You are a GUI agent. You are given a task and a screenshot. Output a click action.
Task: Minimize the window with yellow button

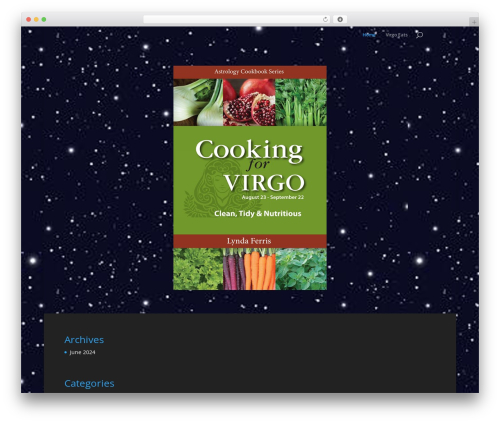pyautogui.click(x=36, y=19)
